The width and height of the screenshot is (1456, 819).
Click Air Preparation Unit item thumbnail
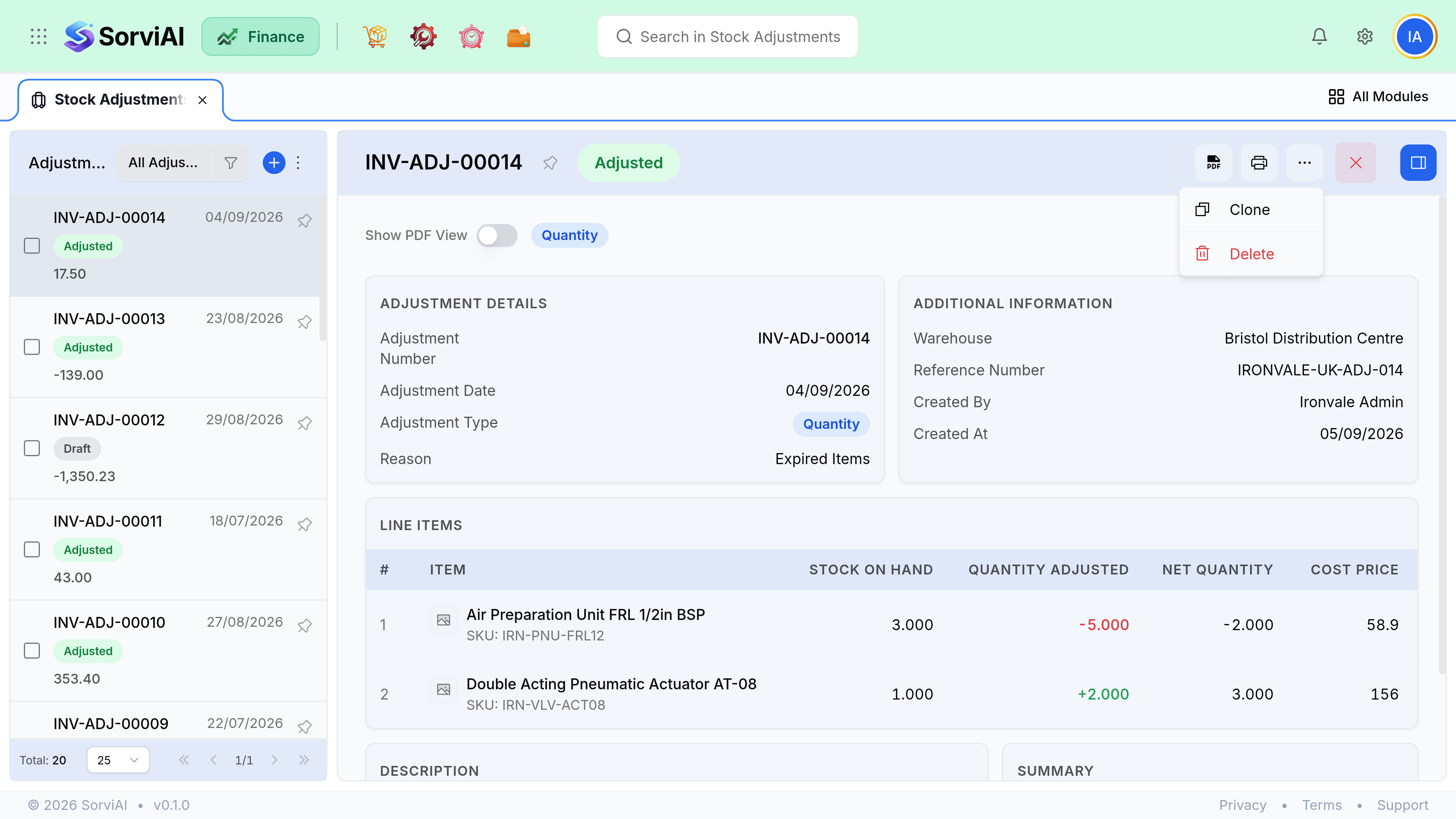444,620
